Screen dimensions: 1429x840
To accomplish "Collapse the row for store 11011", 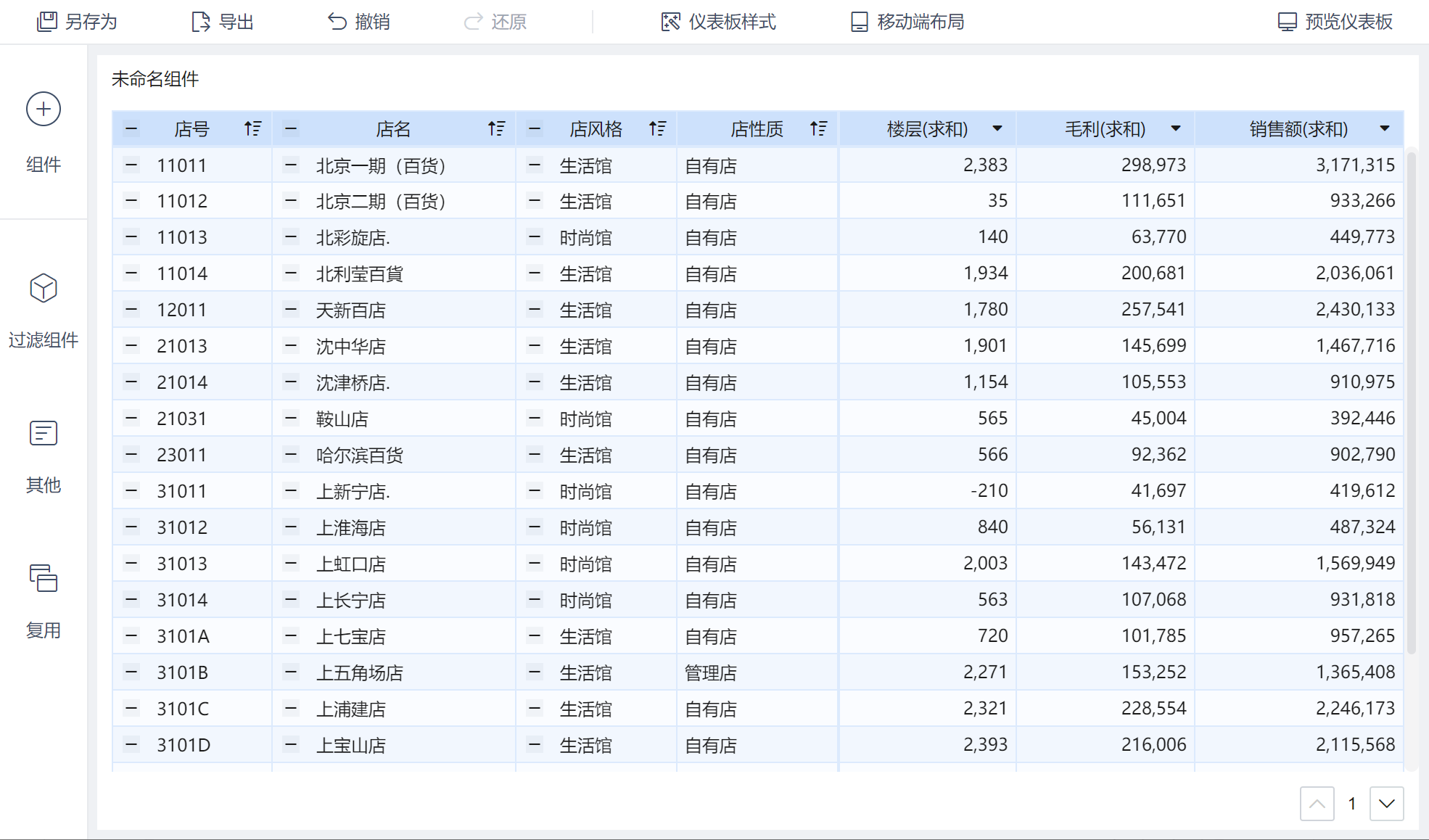I will [x=131, y=165].
